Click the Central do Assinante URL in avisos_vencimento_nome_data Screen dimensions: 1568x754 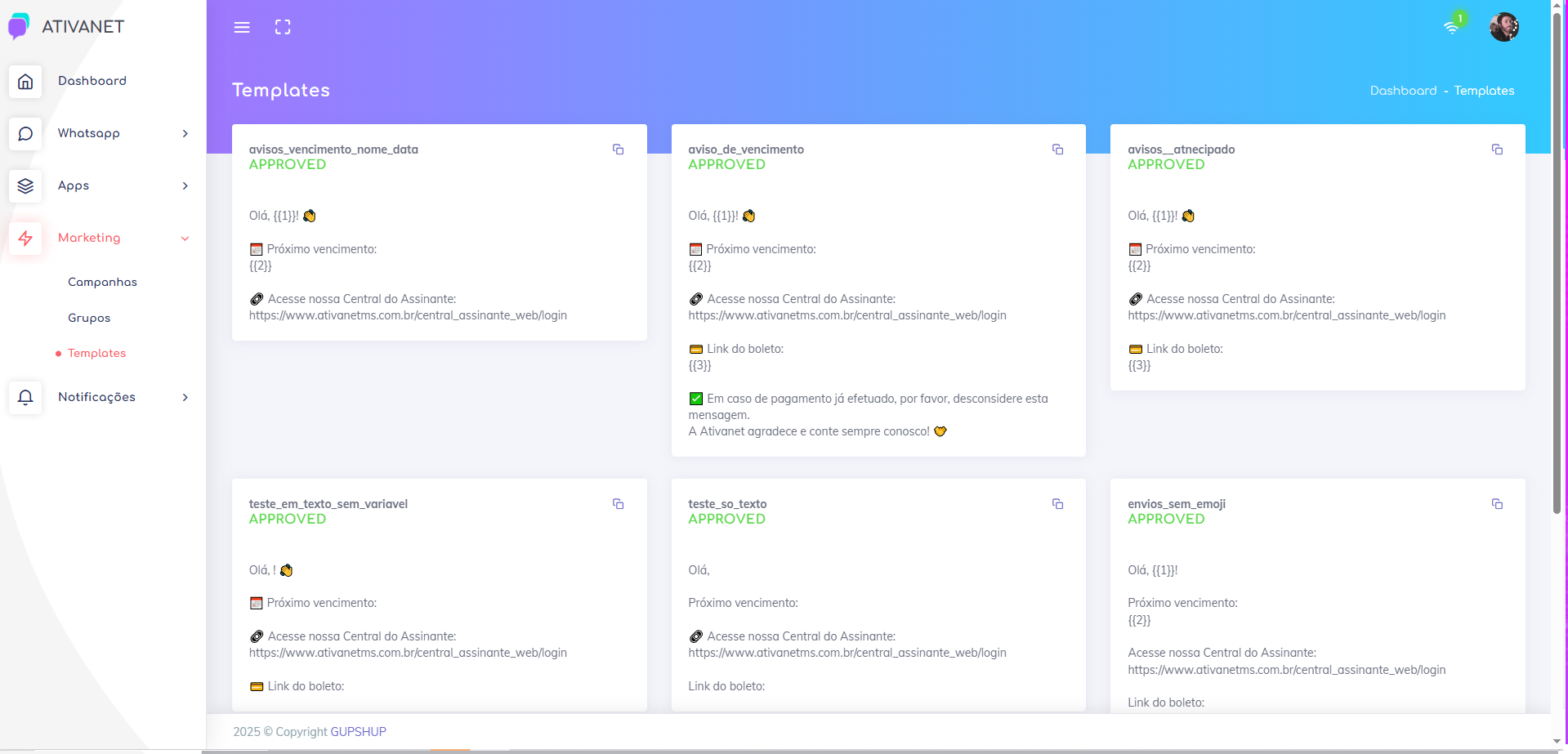[408, 315]
